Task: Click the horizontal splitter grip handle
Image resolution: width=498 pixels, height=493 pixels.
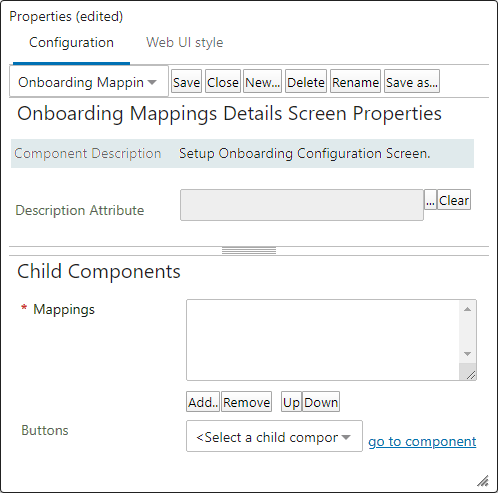Action: (249, 251)
